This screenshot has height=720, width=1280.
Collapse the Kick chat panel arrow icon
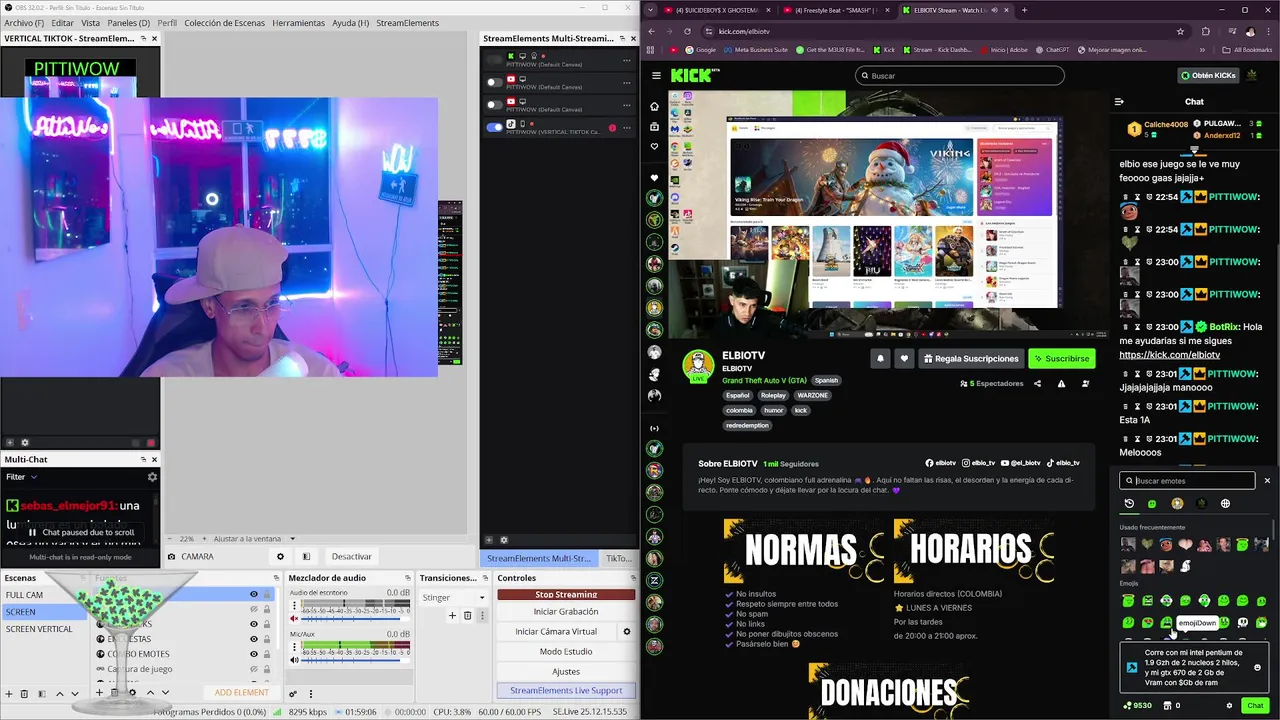tap(1119, 101)
